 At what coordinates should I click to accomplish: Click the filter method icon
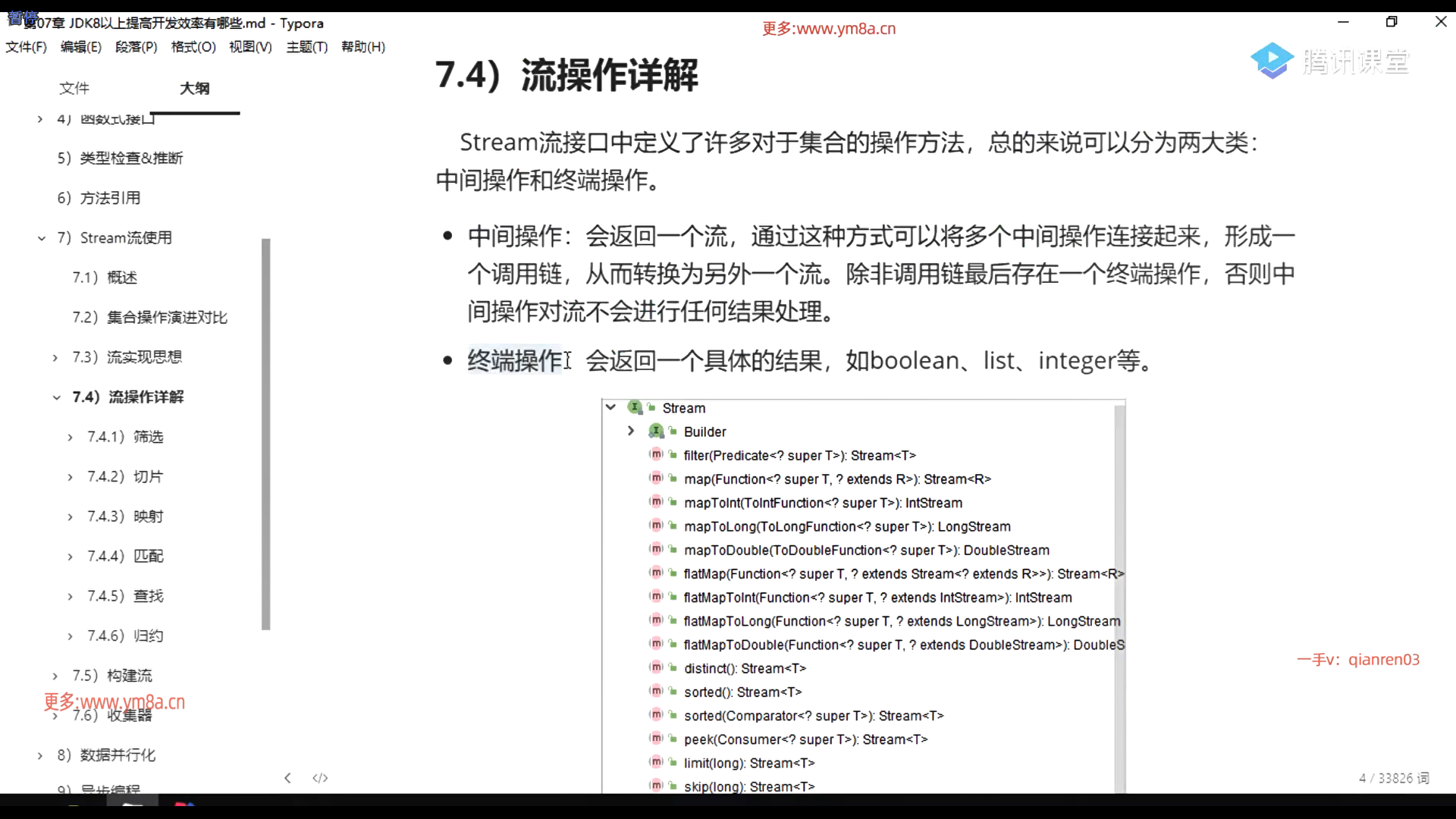coord(656,455)
